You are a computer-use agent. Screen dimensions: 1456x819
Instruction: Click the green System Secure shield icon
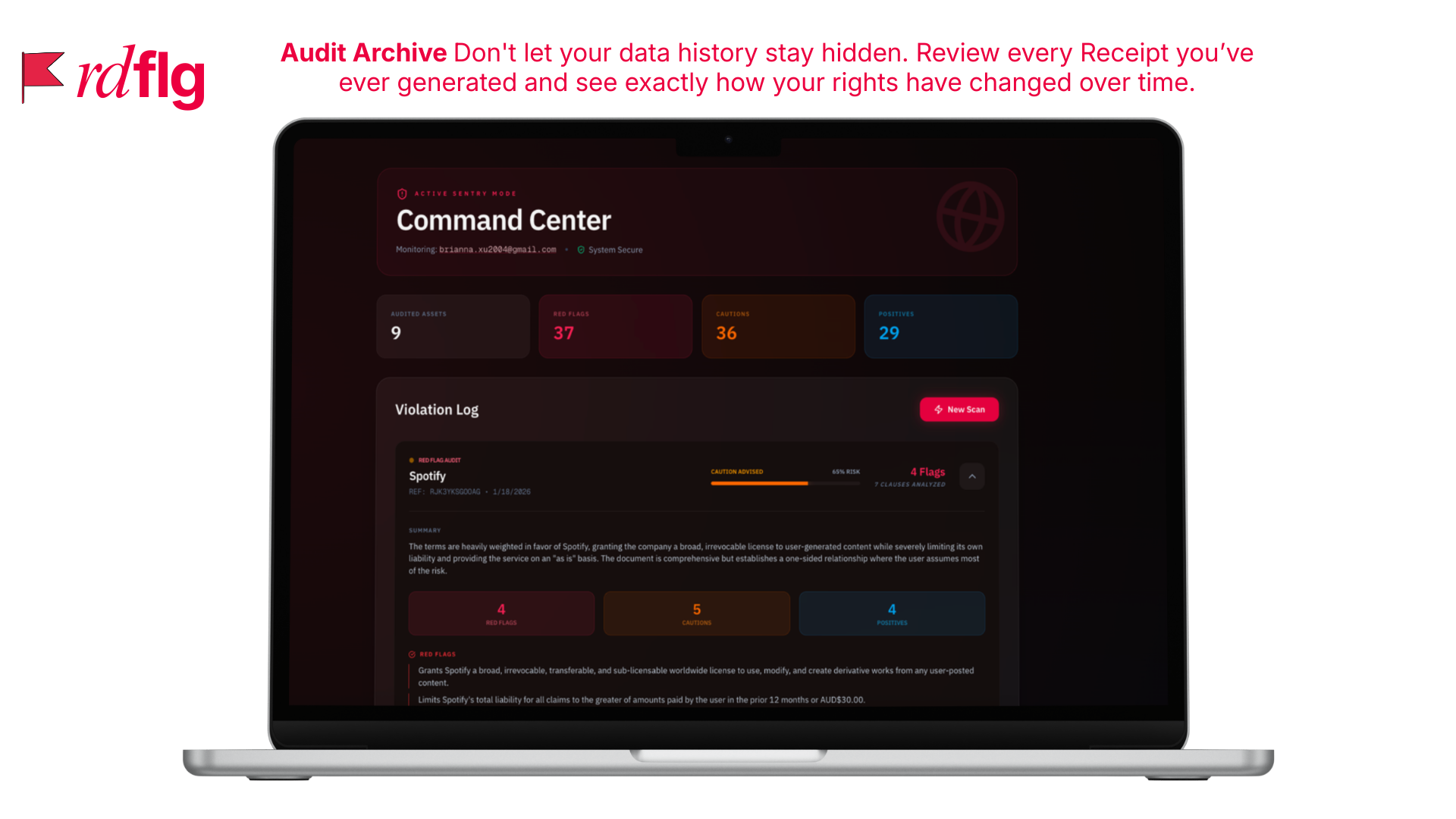pyautogui.click(x=581, y=249)
